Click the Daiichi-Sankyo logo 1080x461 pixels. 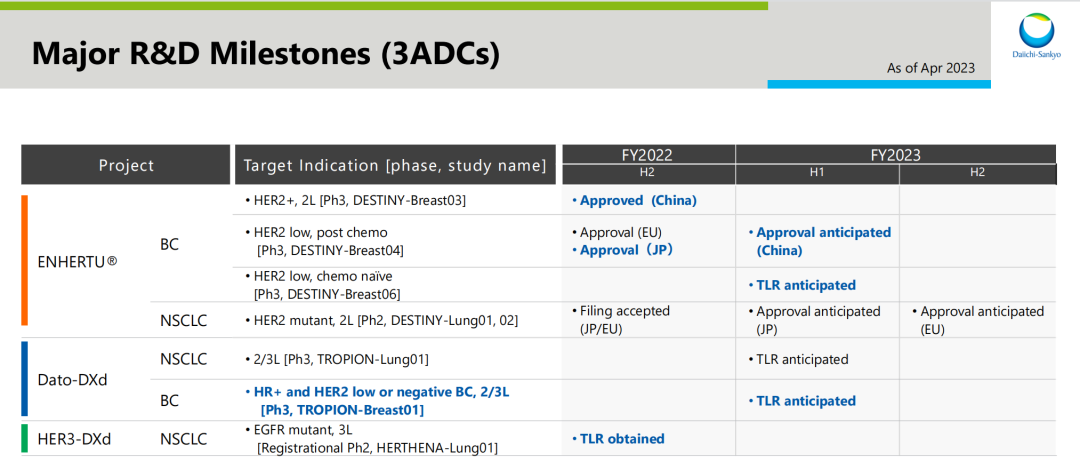pyautogui.click(x=1037, y=37)
